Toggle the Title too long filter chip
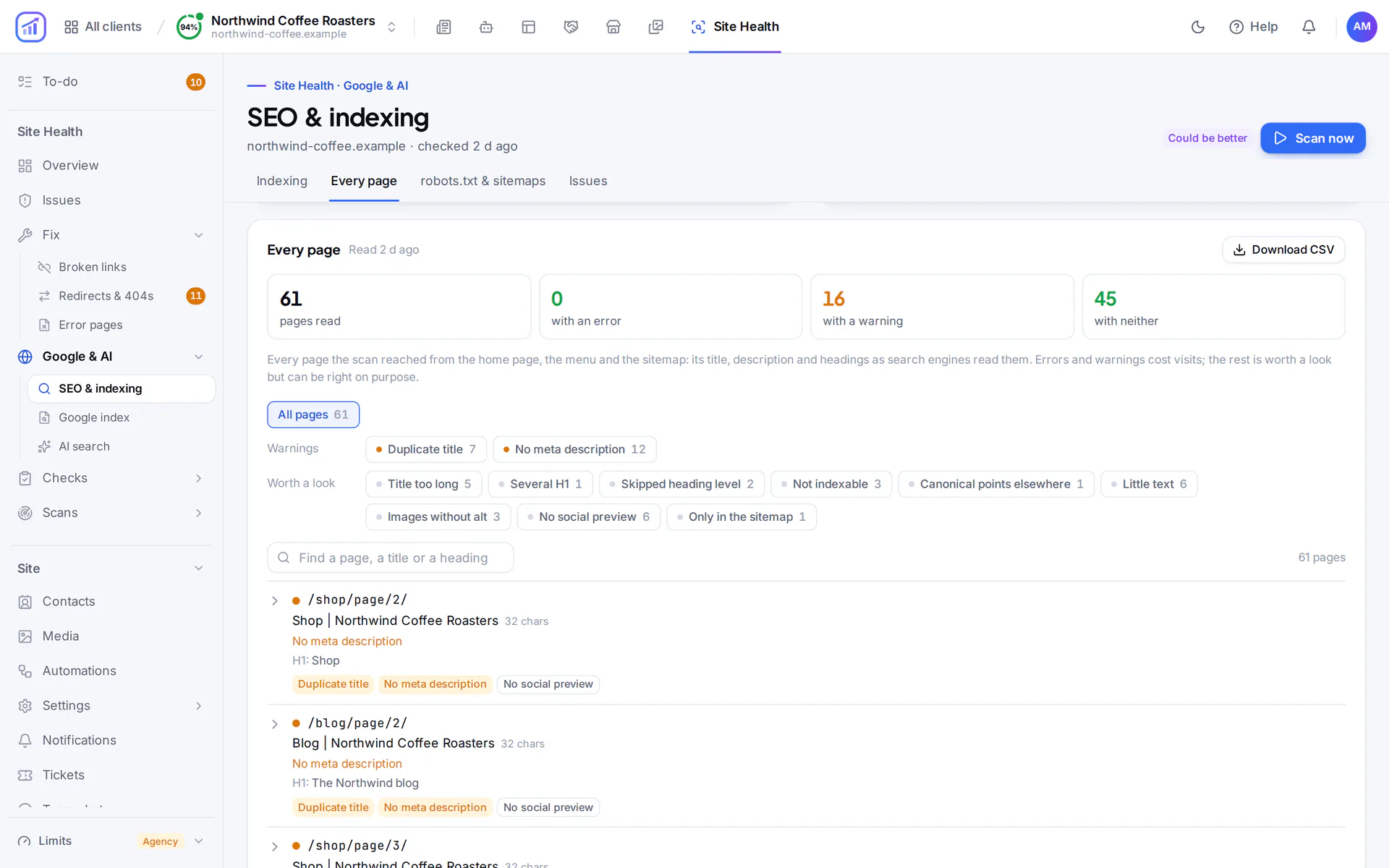Viewport: 1389px width, 868px height. pos(423,484)
